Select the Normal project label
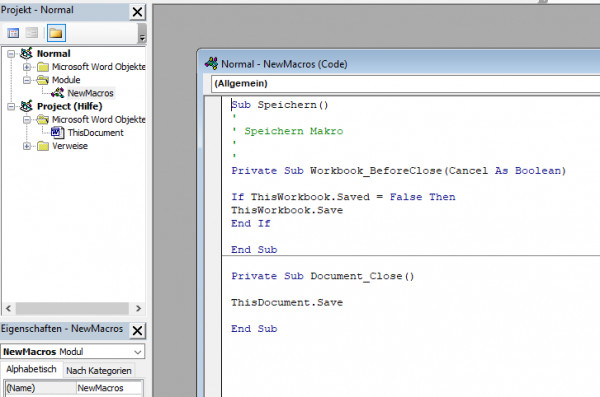Image resolution: width=600 pixels, height=397 pixels. tap(54, 54)
